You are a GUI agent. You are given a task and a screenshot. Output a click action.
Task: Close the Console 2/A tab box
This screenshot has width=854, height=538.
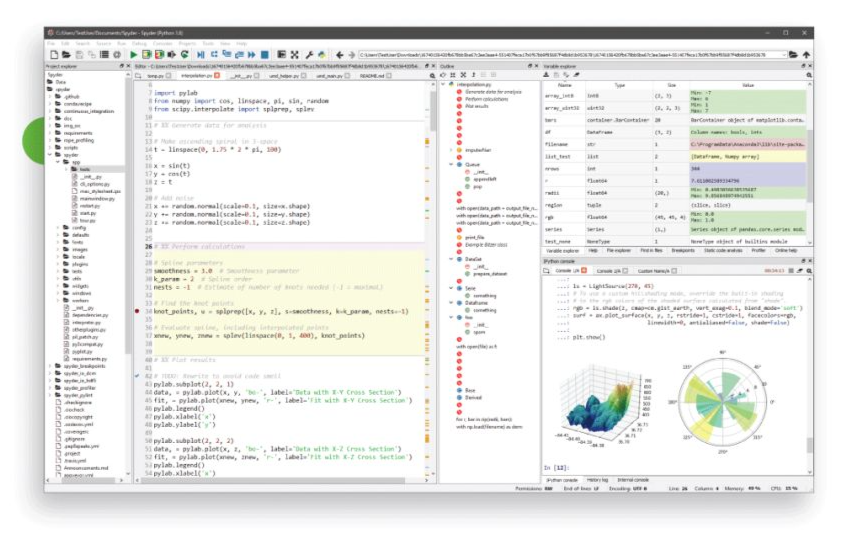(625, 271)
